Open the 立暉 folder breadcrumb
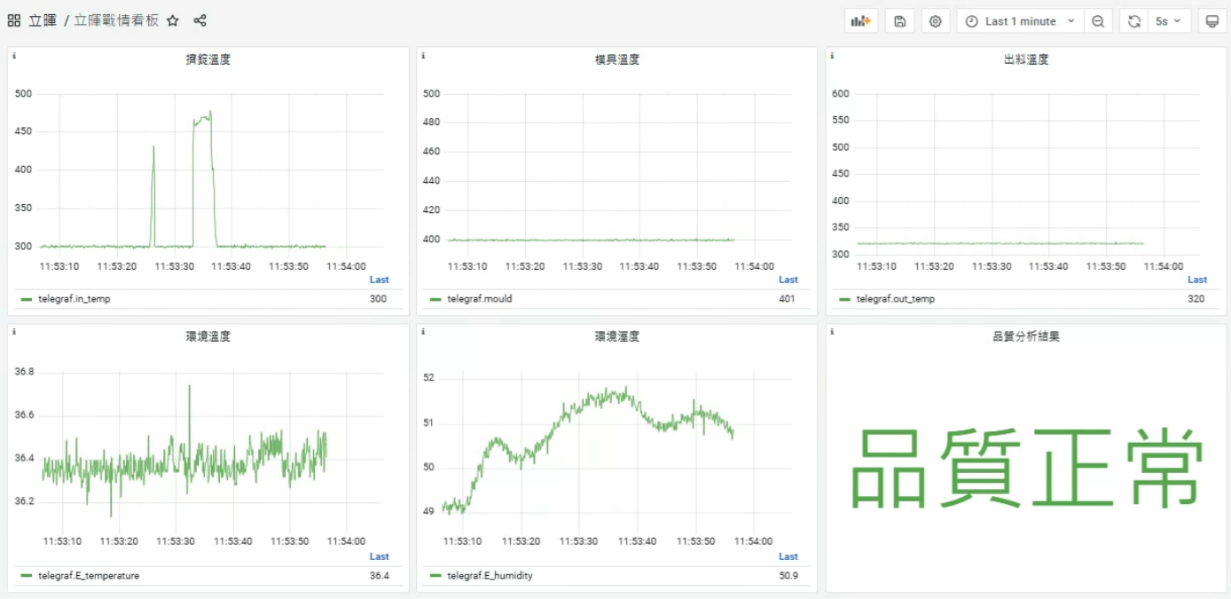The image size is (1231, 599). pyautogui.click(x=43, y=20)
